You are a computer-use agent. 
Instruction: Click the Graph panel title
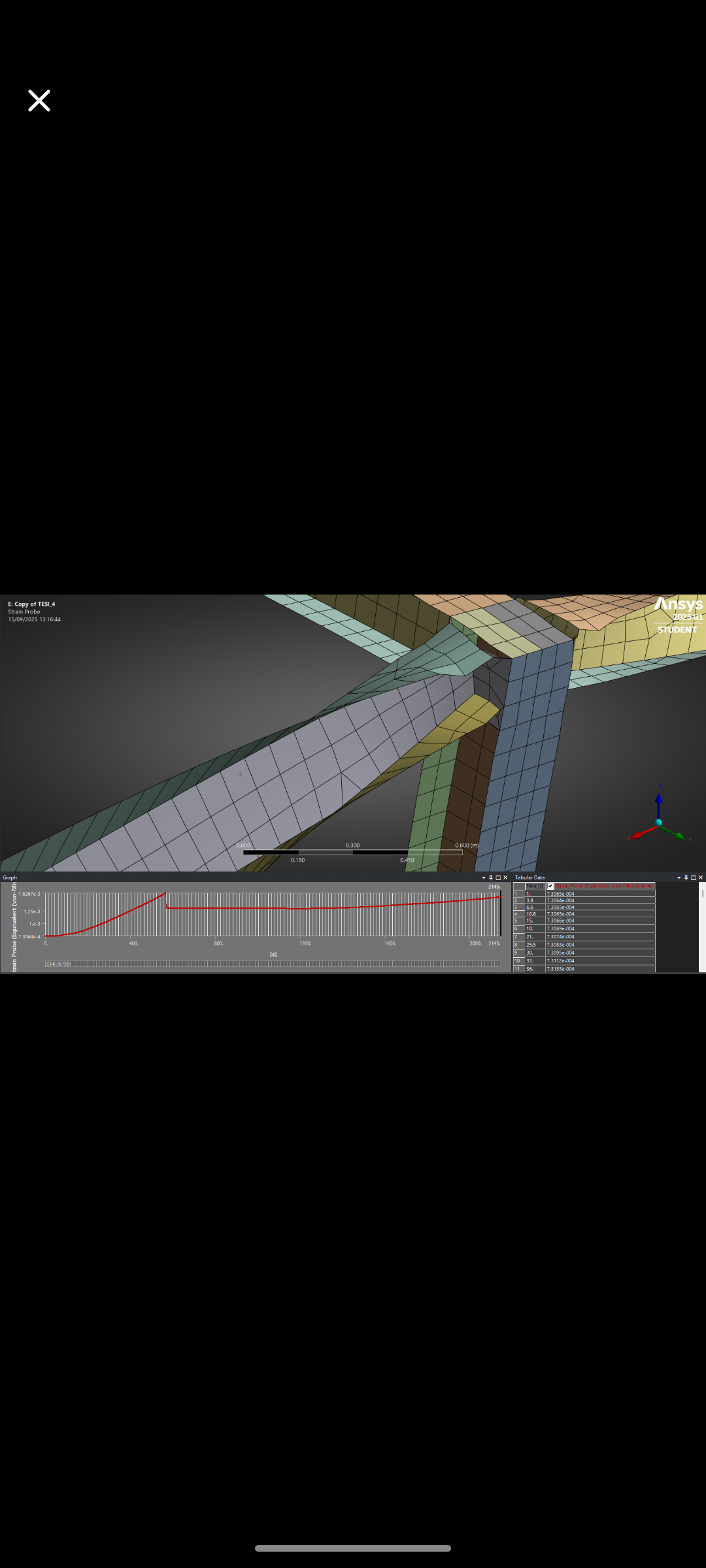click(10, 877)
